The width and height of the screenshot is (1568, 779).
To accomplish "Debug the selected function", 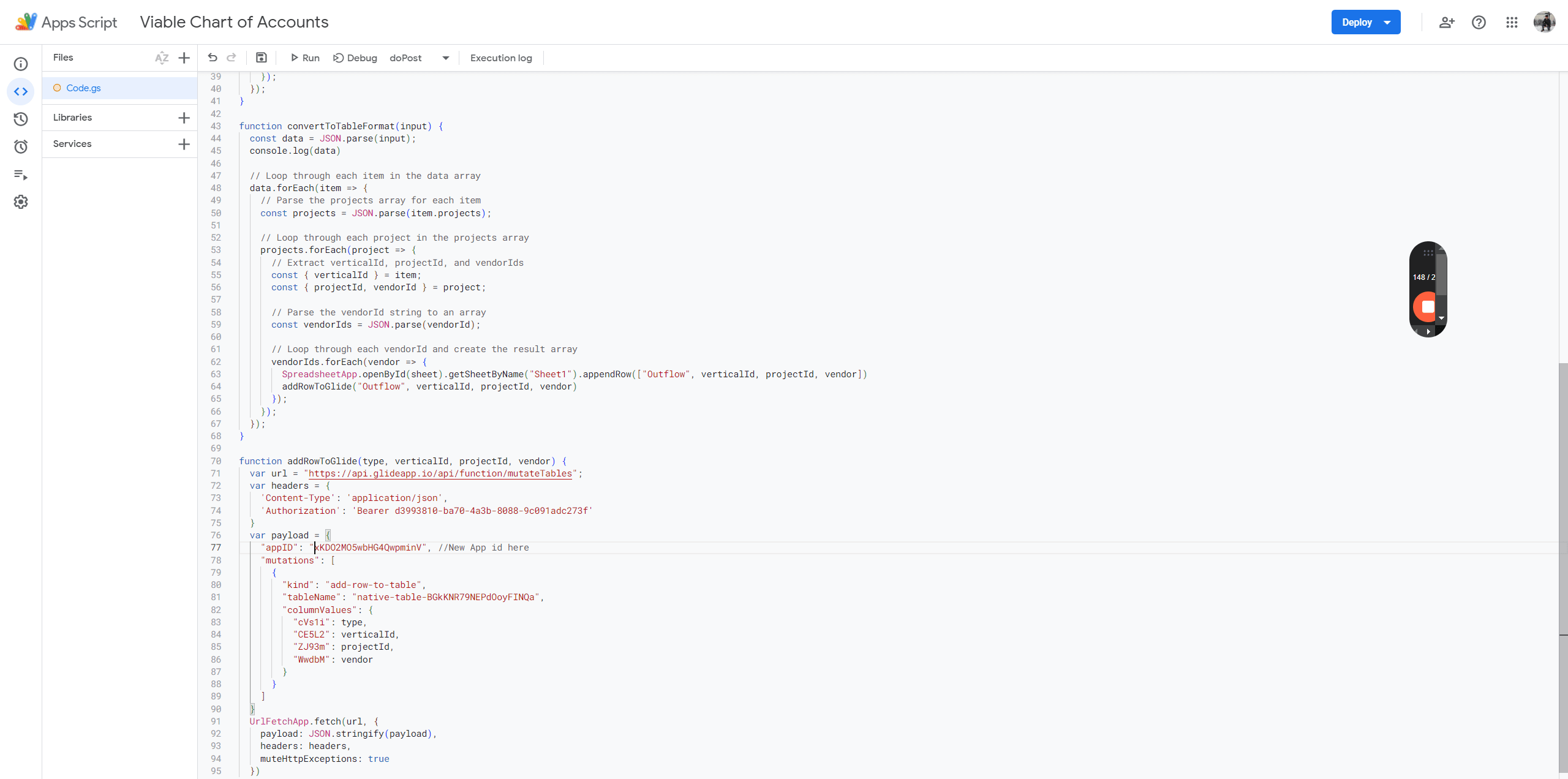I will click(x=355, y=58).
